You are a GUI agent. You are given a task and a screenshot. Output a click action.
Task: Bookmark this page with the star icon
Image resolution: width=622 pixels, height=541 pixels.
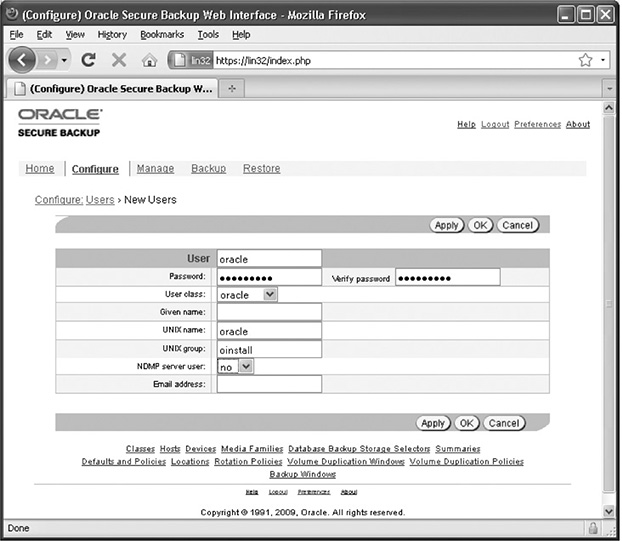click(x=585, y=60)
